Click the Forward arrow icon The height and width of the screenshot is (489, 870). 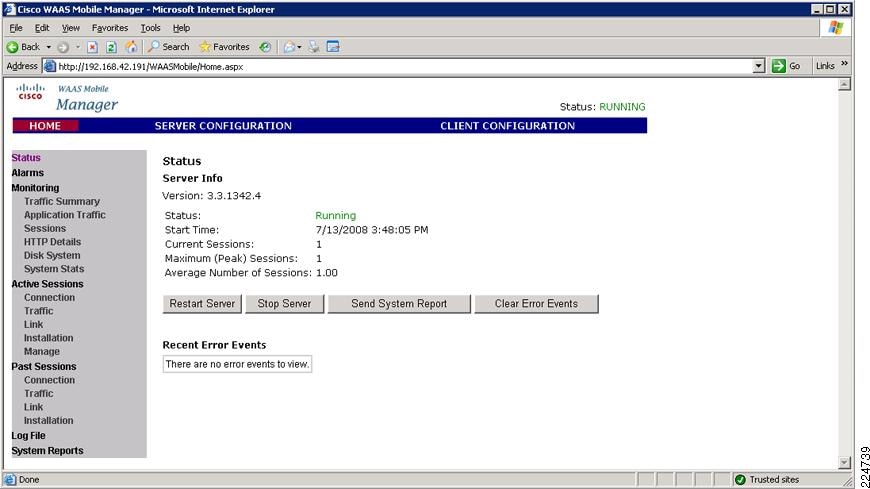pyautogui.click(x=63, y=47)
